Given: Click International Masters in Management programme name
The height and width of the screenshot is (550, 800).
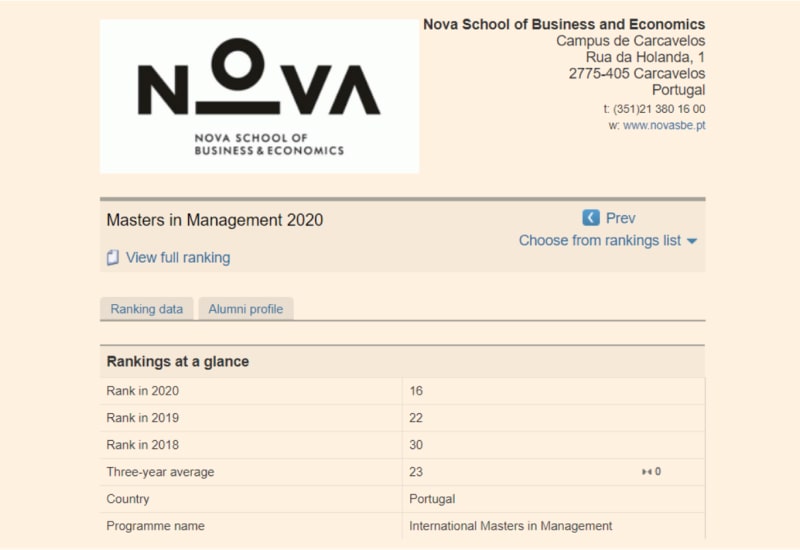Looking at the screenshot, I should tap(511, 526).
